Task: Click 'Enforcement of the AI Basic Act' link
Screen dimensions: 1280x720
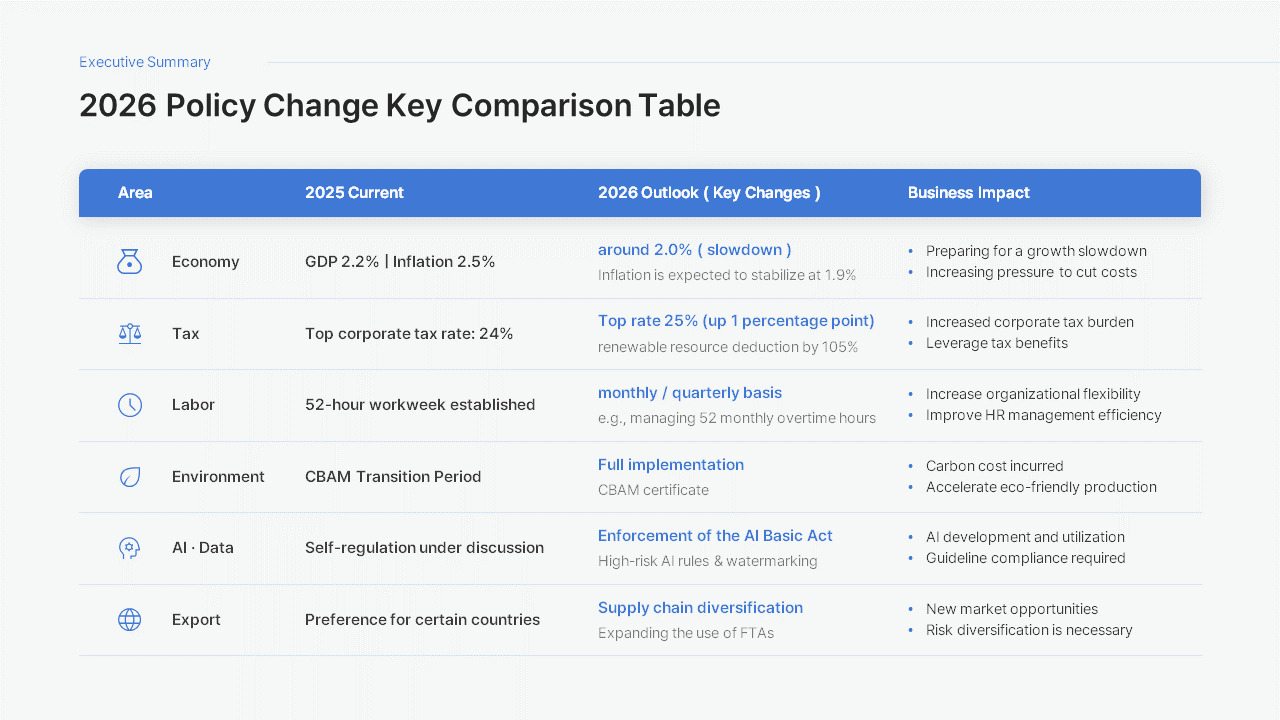Action: tap(715, 536)
